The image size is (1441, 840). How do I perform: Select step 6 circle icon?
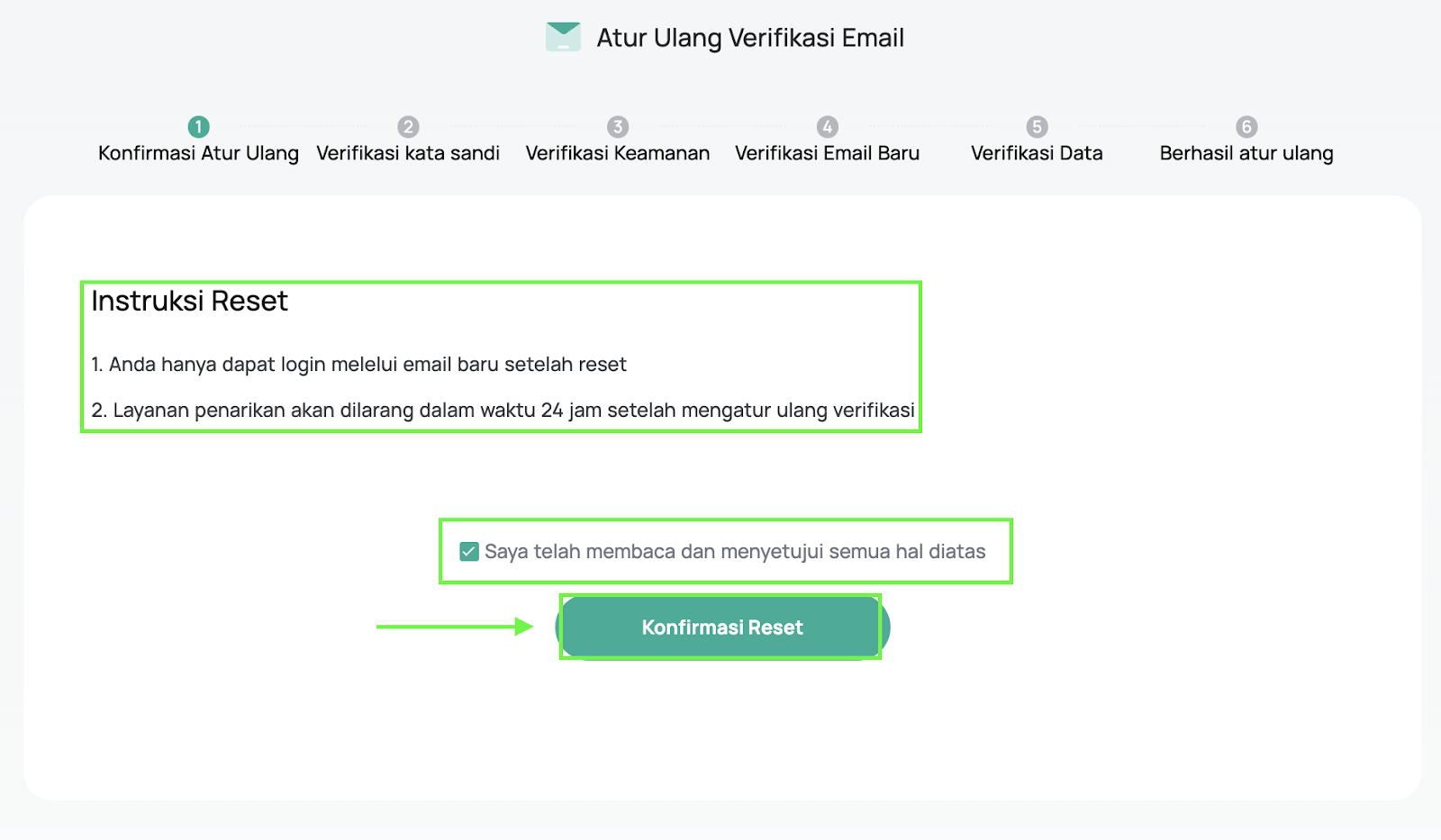pyautogui.click(x=1246, y=127)
